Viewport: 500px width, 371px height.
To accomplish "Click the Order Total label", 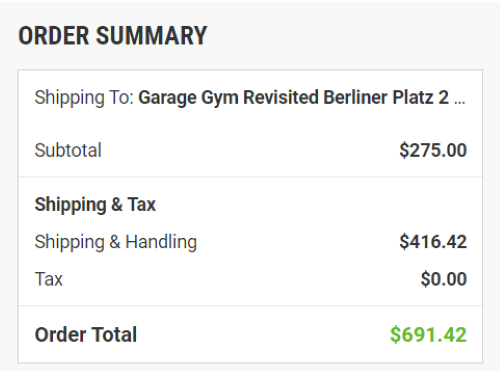I will point(86,334).
